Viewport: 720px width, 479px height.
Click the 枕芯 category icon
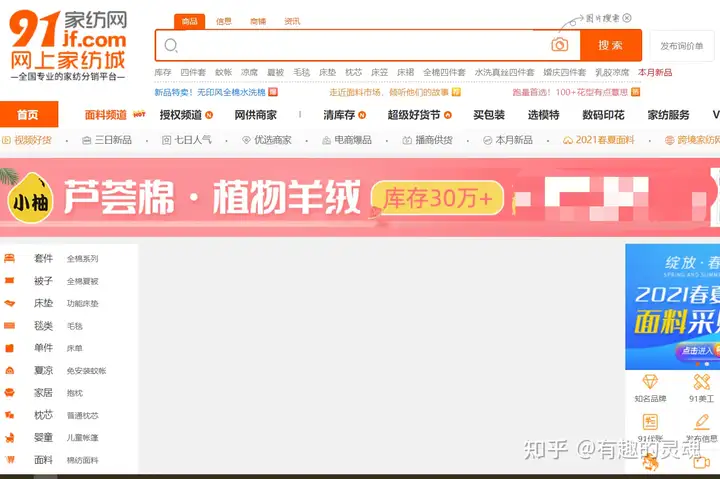point(10,415)
